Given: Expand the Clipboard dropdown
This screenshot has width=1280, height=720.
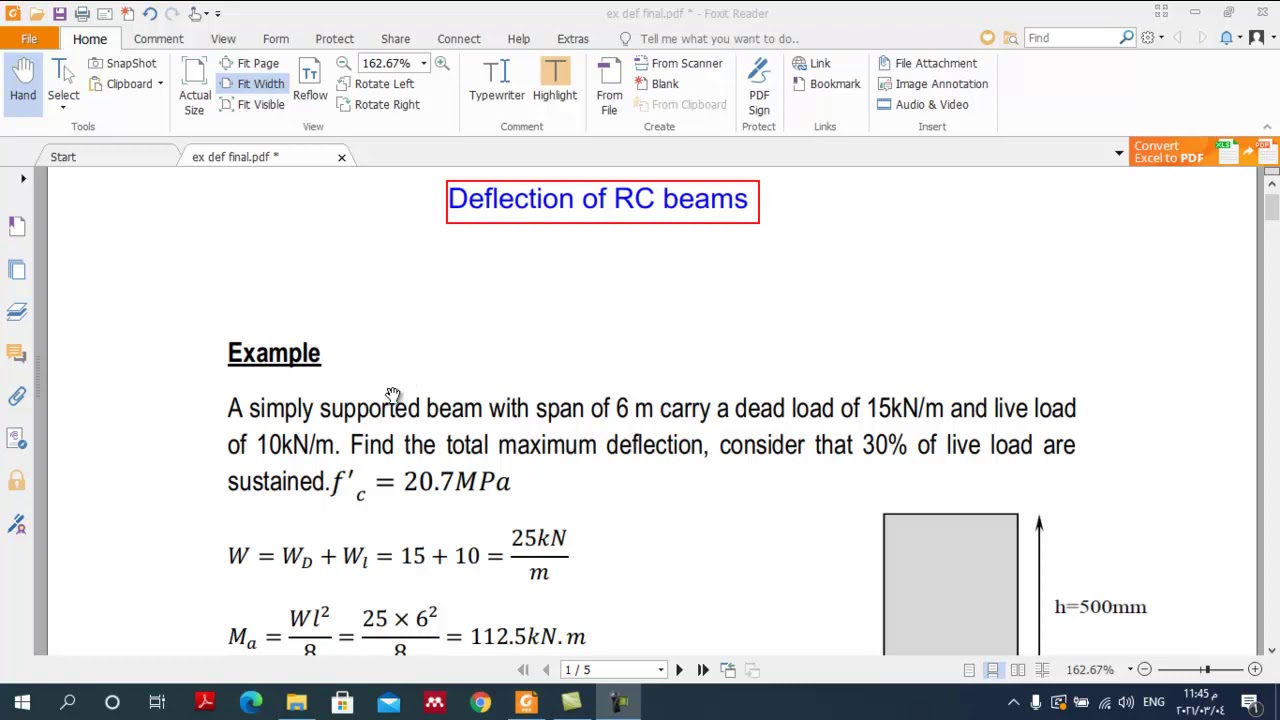Looking at the screenshot, I should coord(160,84).
